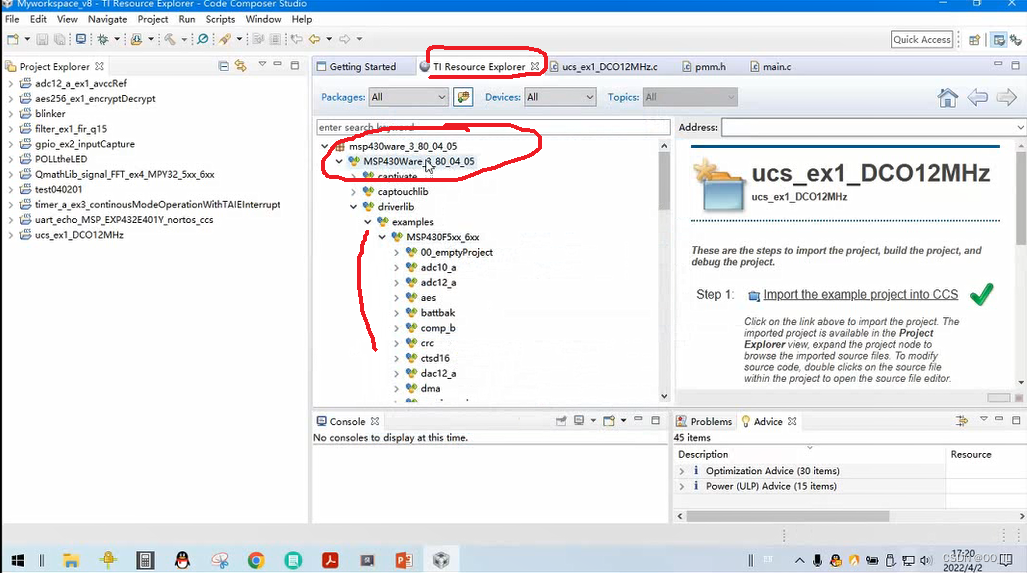The image size is (1027, 573).
Task: Open the File menu
Action: point(12,20)
